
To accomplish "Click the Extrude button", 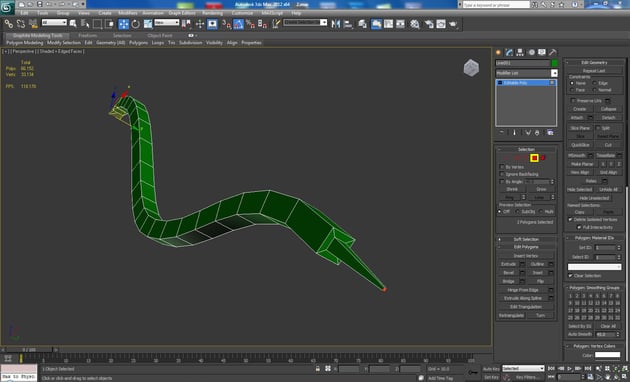I will coord(509,264).
